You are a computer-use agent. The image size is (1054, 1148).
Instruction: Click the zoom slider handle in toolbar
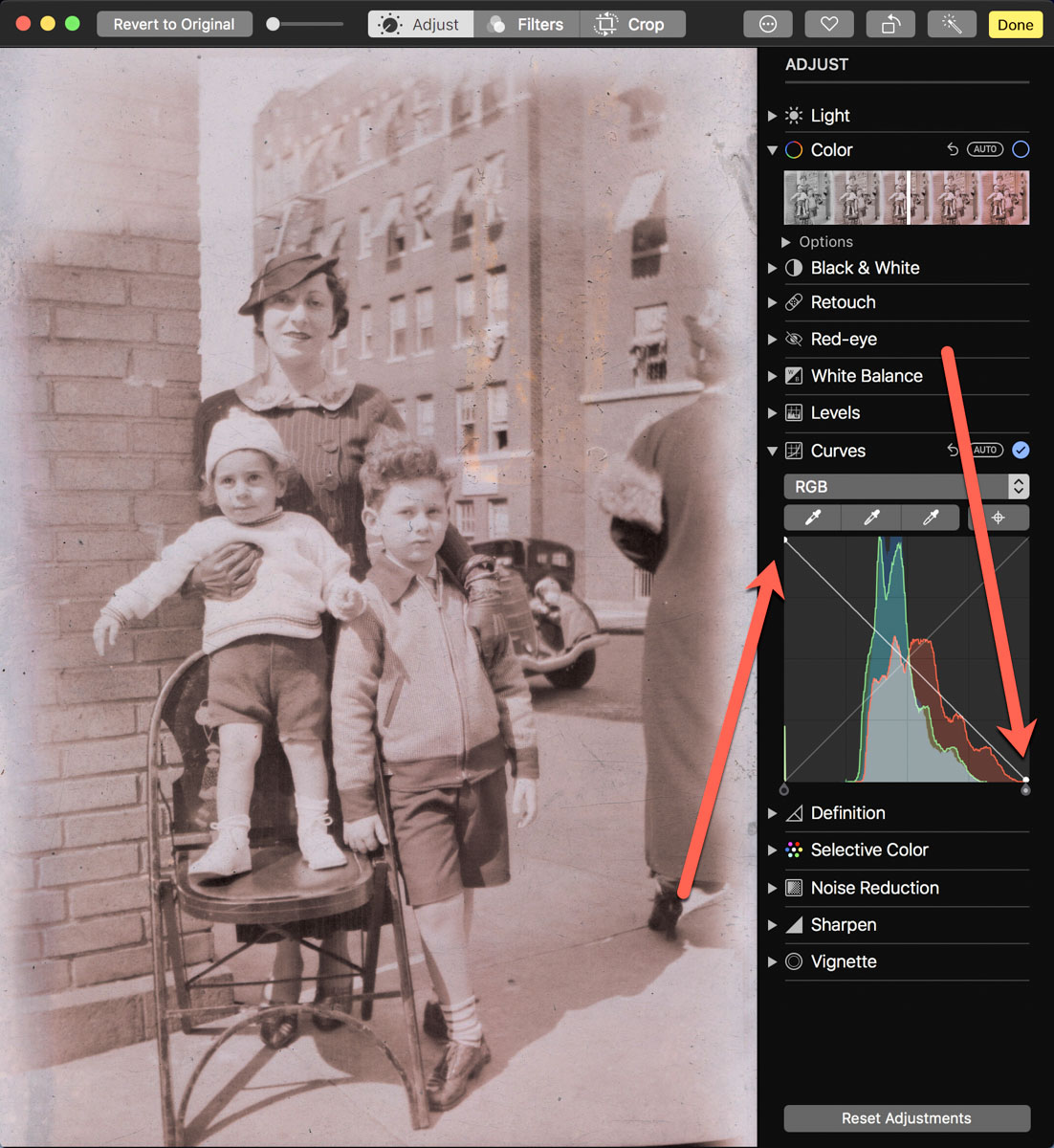tap(274, 24)
